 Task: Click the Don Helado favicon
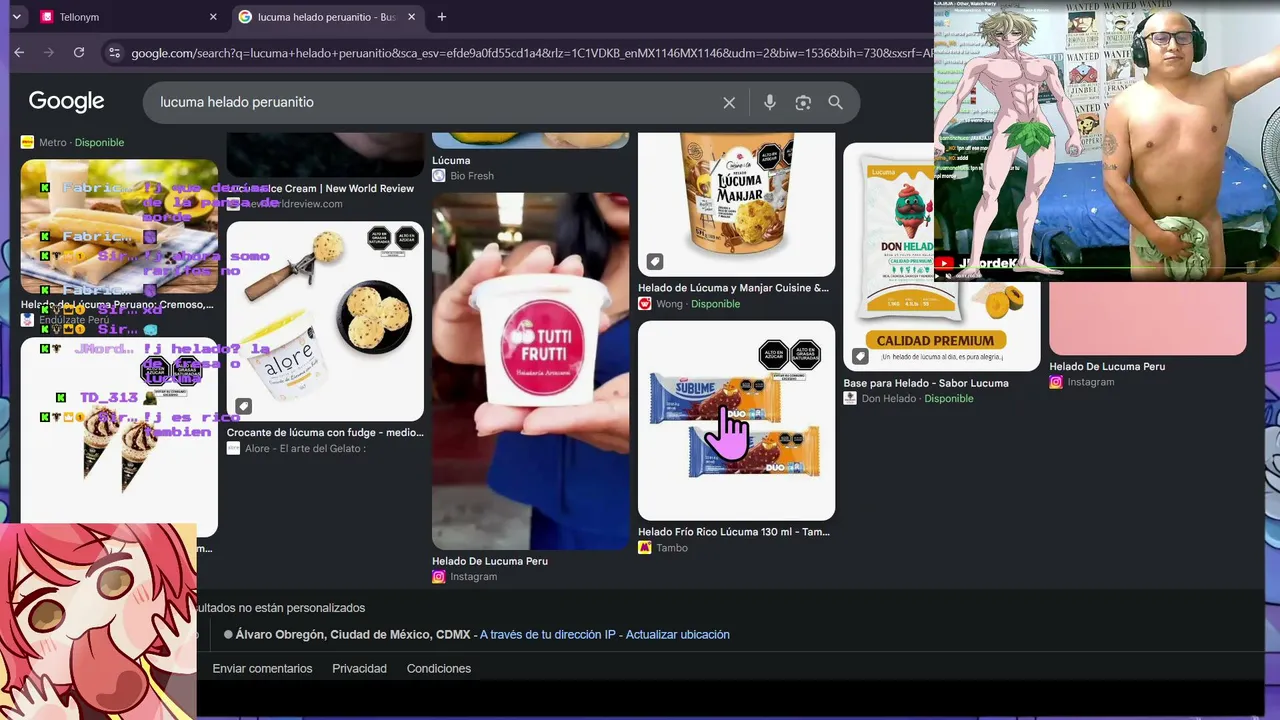(850, 399)
